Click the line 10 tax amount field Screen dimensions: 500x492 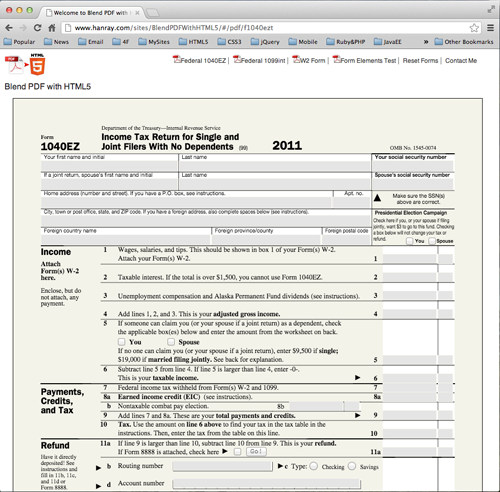(x=409, y=433)
